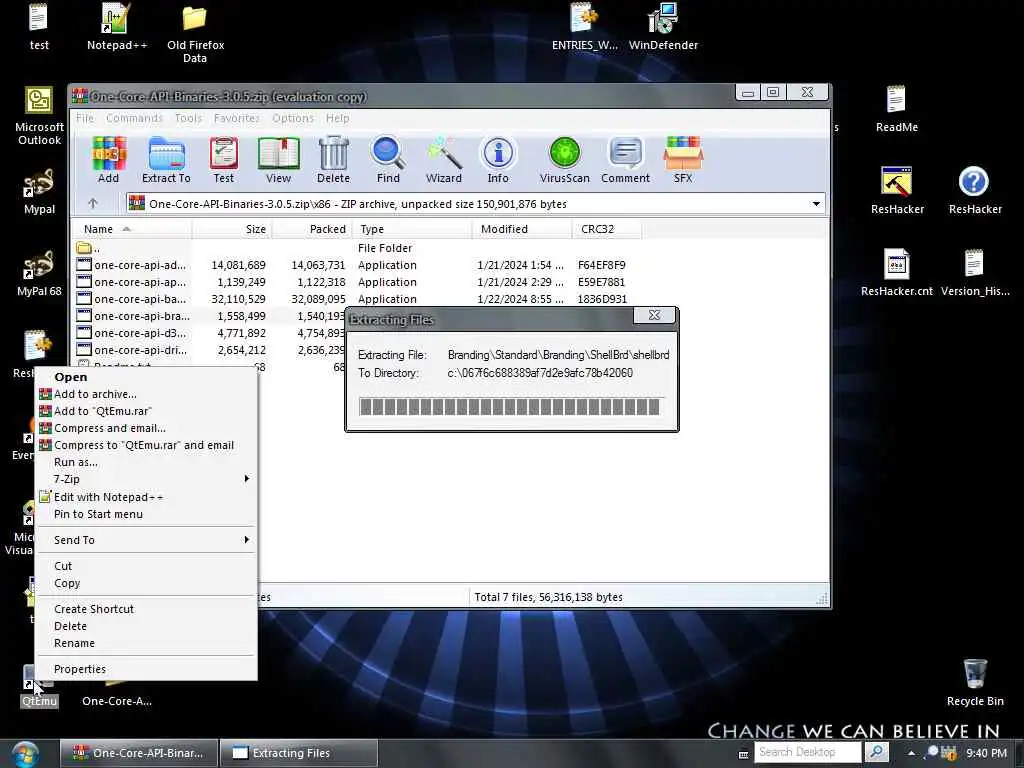1024x768 pixels.
Task: Choose Create Shortcut from context menu
Action: coord(144,609)
